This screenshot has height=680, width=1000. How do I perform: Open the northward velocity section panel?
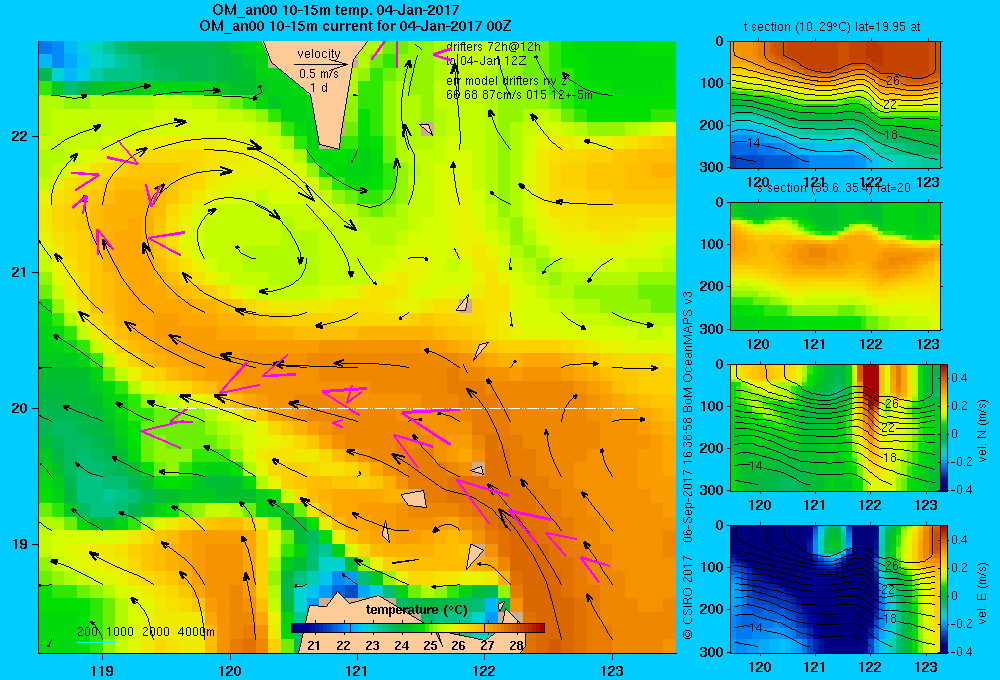coord(835,427)
